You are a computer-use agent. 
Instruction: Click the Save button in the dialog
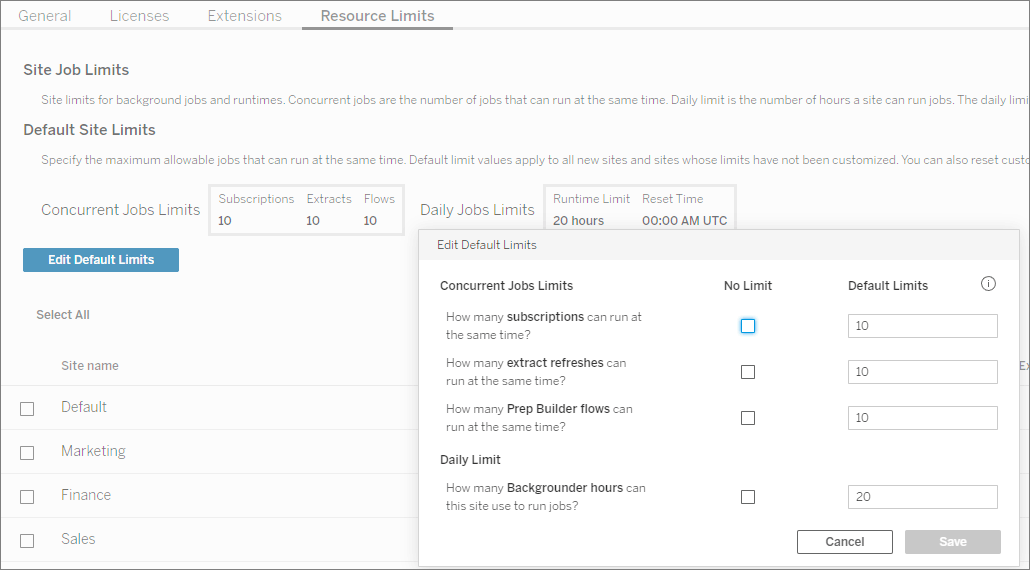pyautogui.click(x=952, y=542)
